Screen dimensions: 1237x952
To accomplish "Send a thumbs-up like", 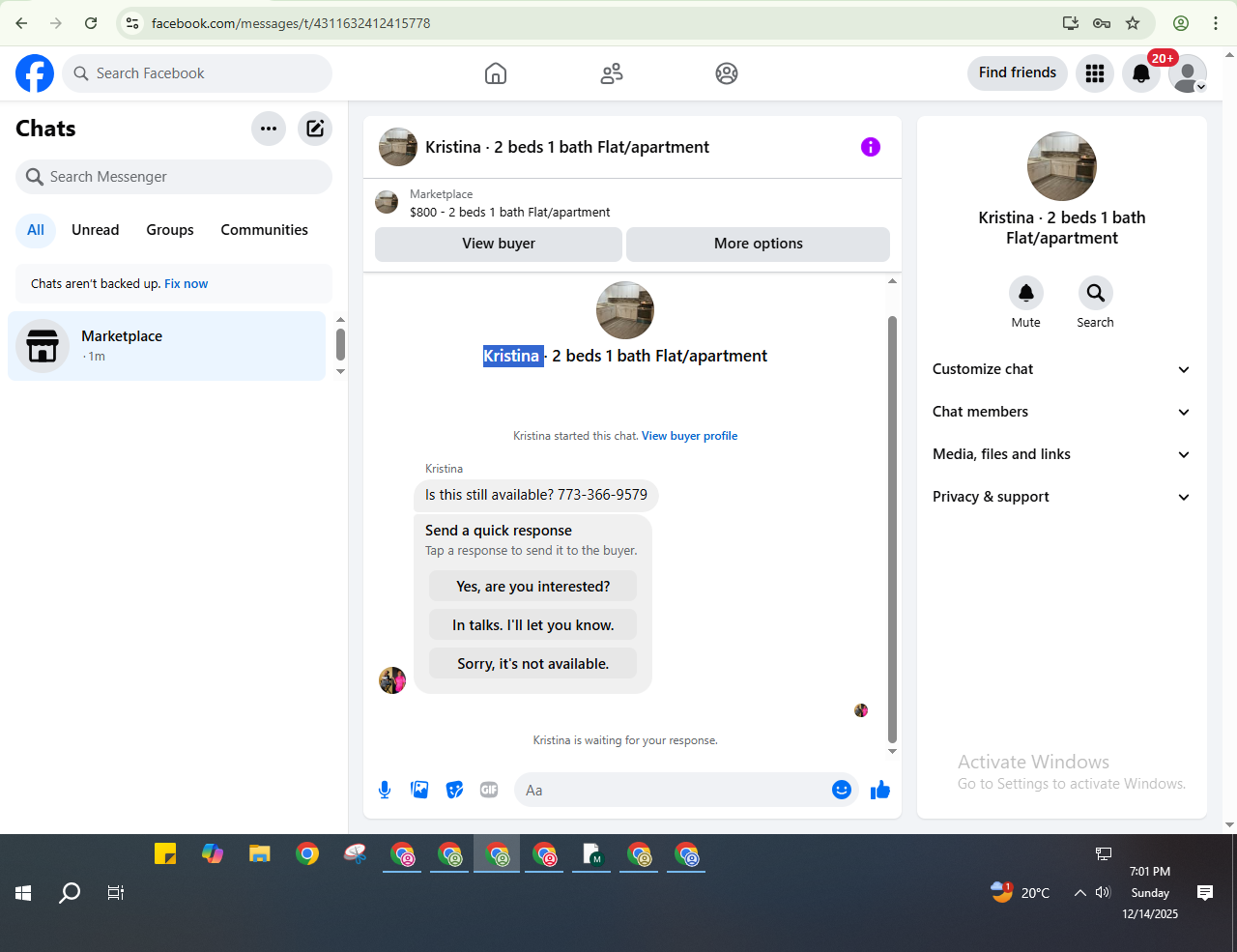I will (880, 790).
